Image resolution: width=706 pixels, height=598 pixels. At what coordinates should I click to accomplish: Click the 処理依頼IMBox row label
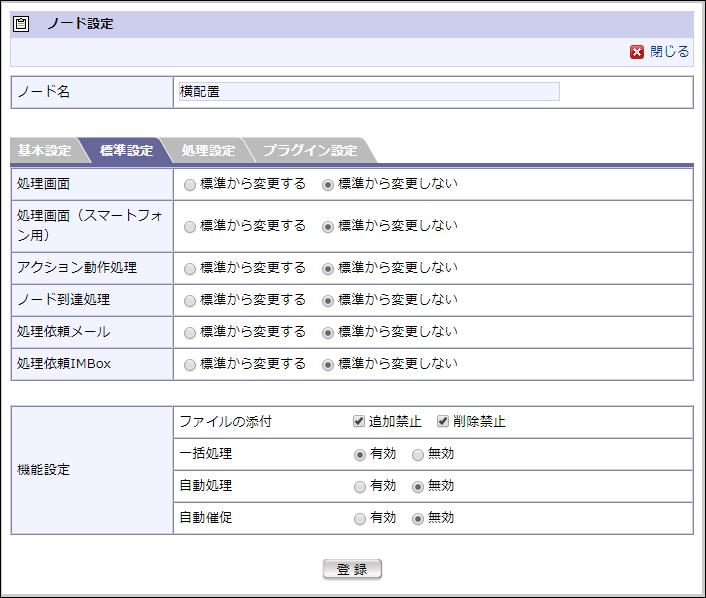click(x=63, y=363)
